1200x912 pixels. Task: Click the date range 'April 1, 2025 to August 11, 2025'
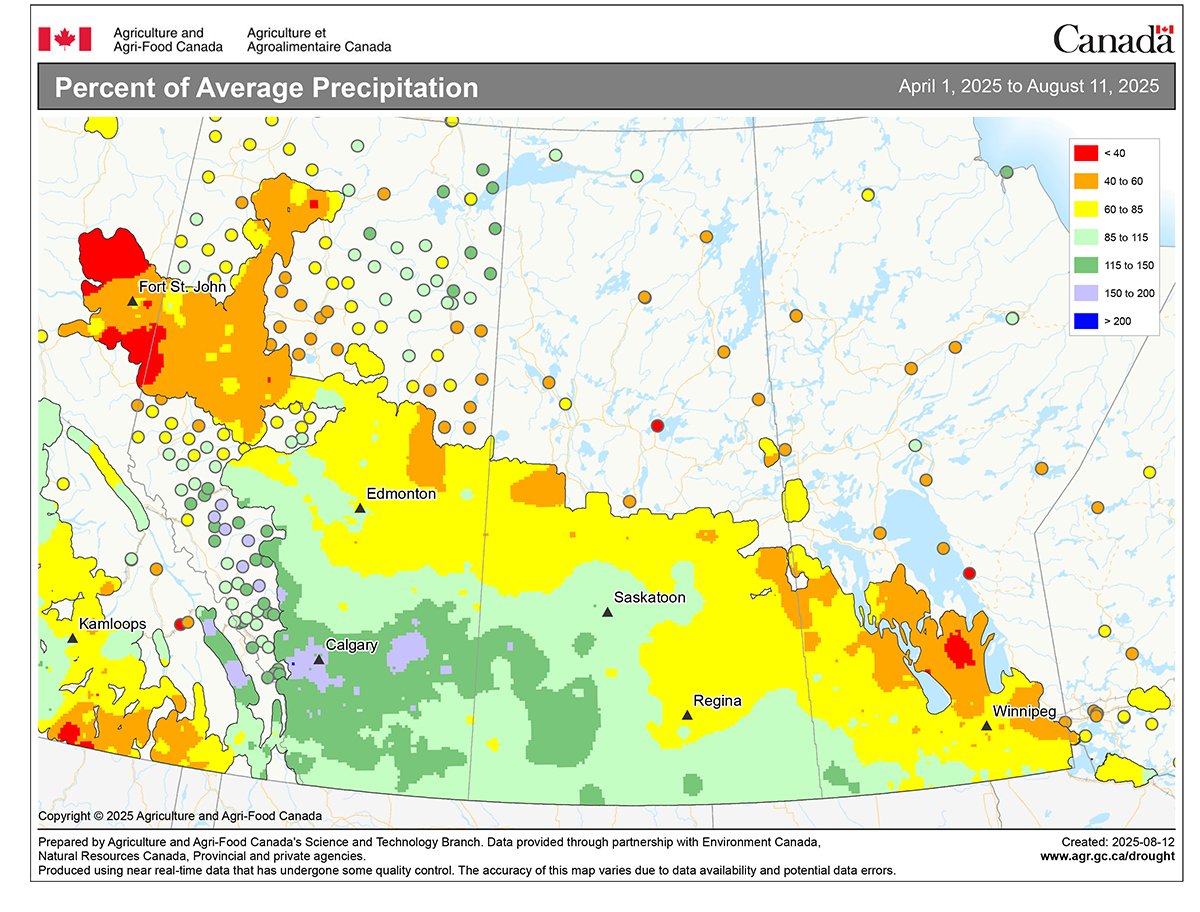coord(1029,86)
